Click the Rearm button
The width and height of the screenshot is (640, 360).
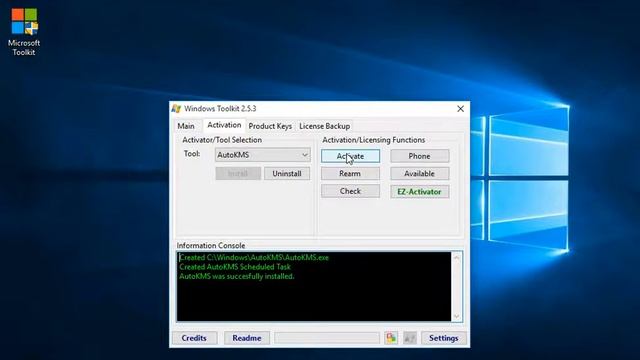pos(350,173)
